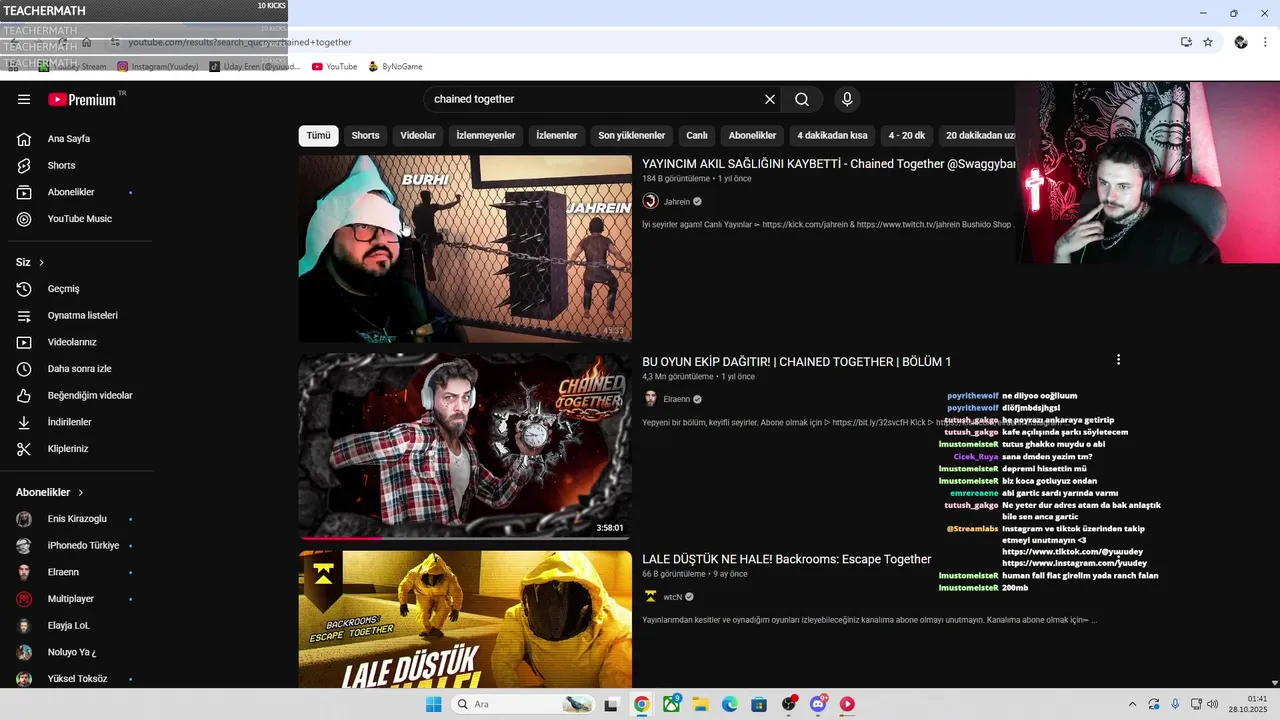Open the Yüksel Toksöz subscription
Screen dimensions: 1280x720
(x=78, y=679)
